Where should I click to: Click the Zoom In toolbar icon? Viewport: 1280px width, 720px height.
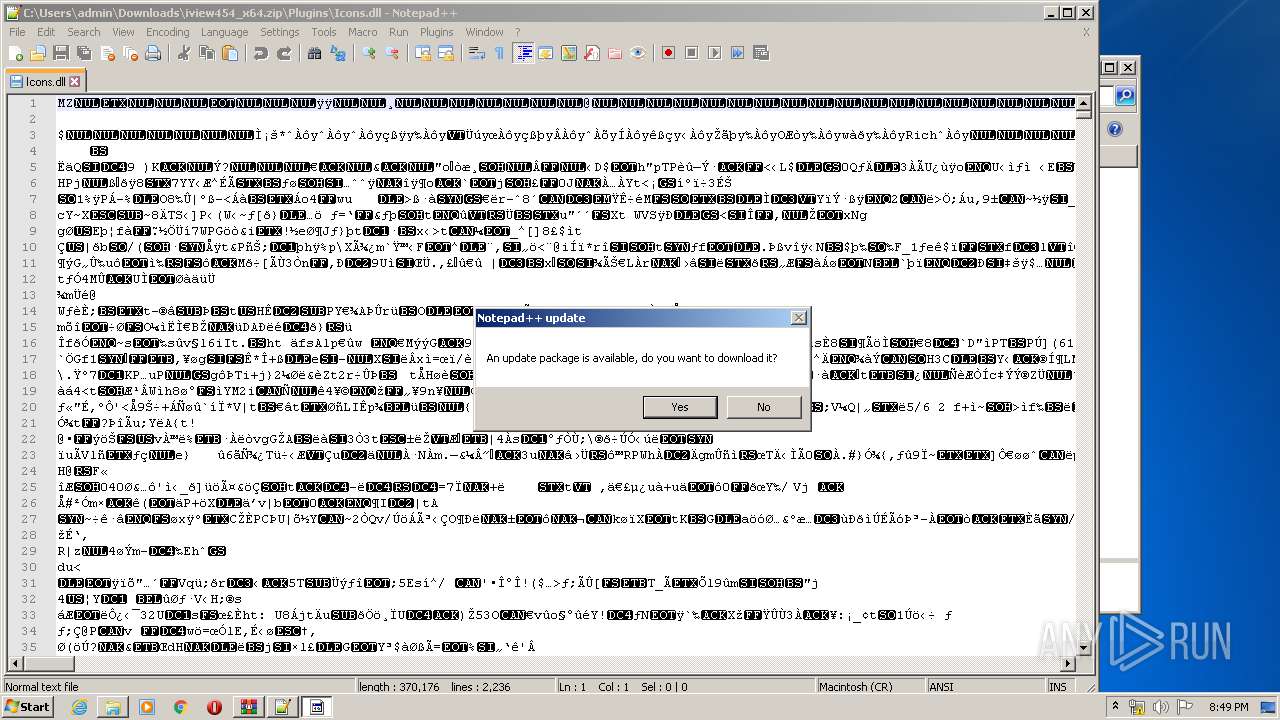pyautogui.click(x=369, y=53)
